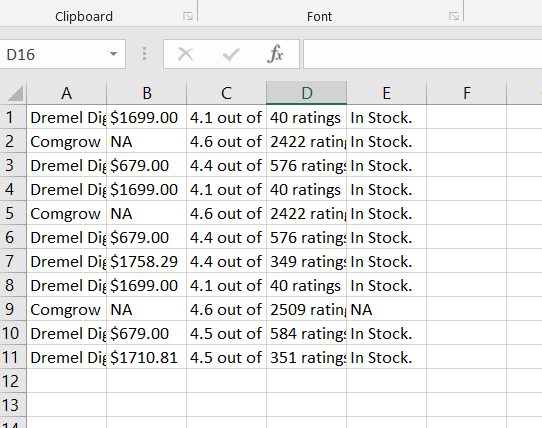Select column D header
542x428 pixels.
pyautogui.click(x=307, y=93)
